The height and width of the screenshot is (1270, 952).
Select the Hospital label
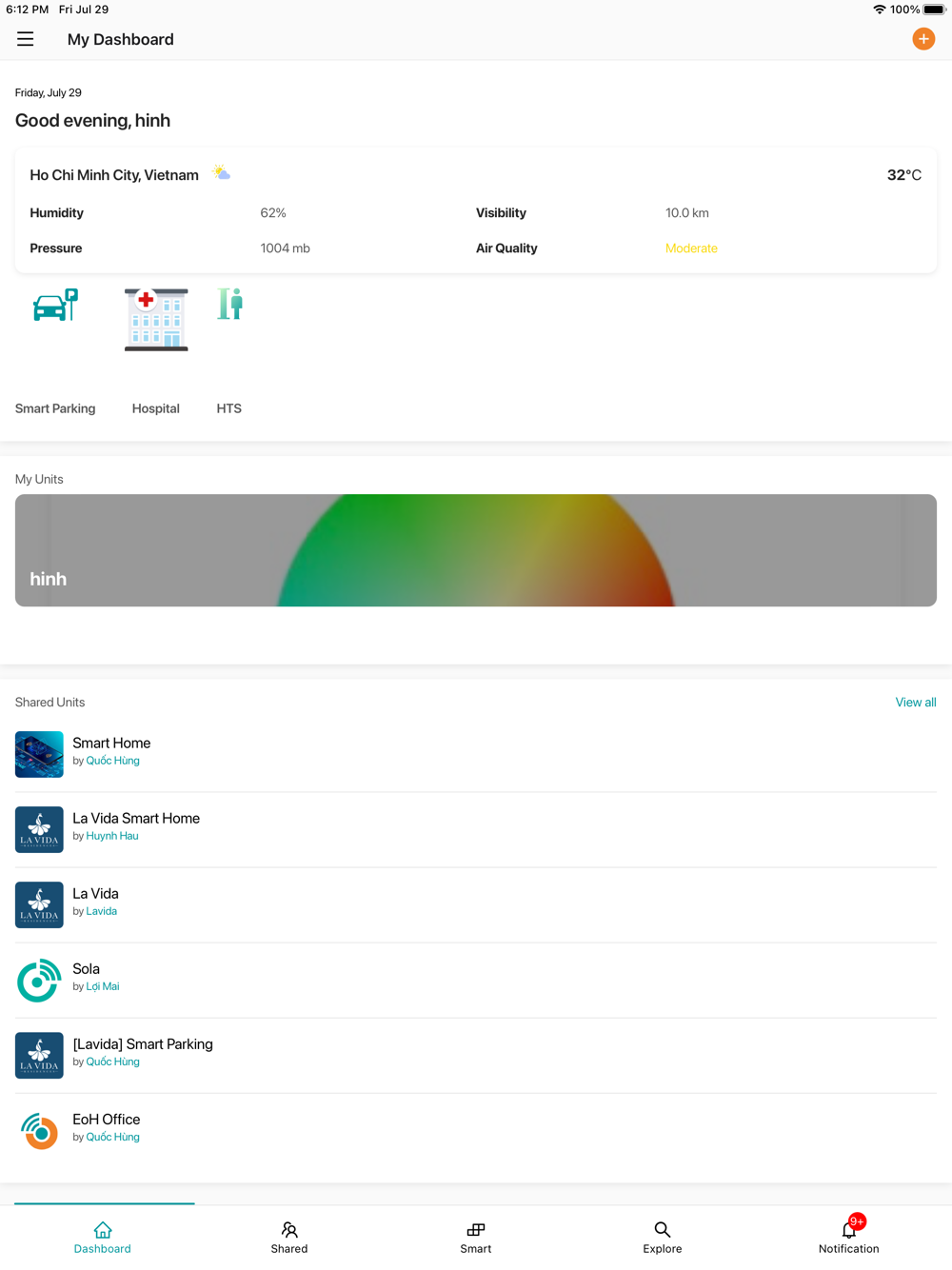156,408
